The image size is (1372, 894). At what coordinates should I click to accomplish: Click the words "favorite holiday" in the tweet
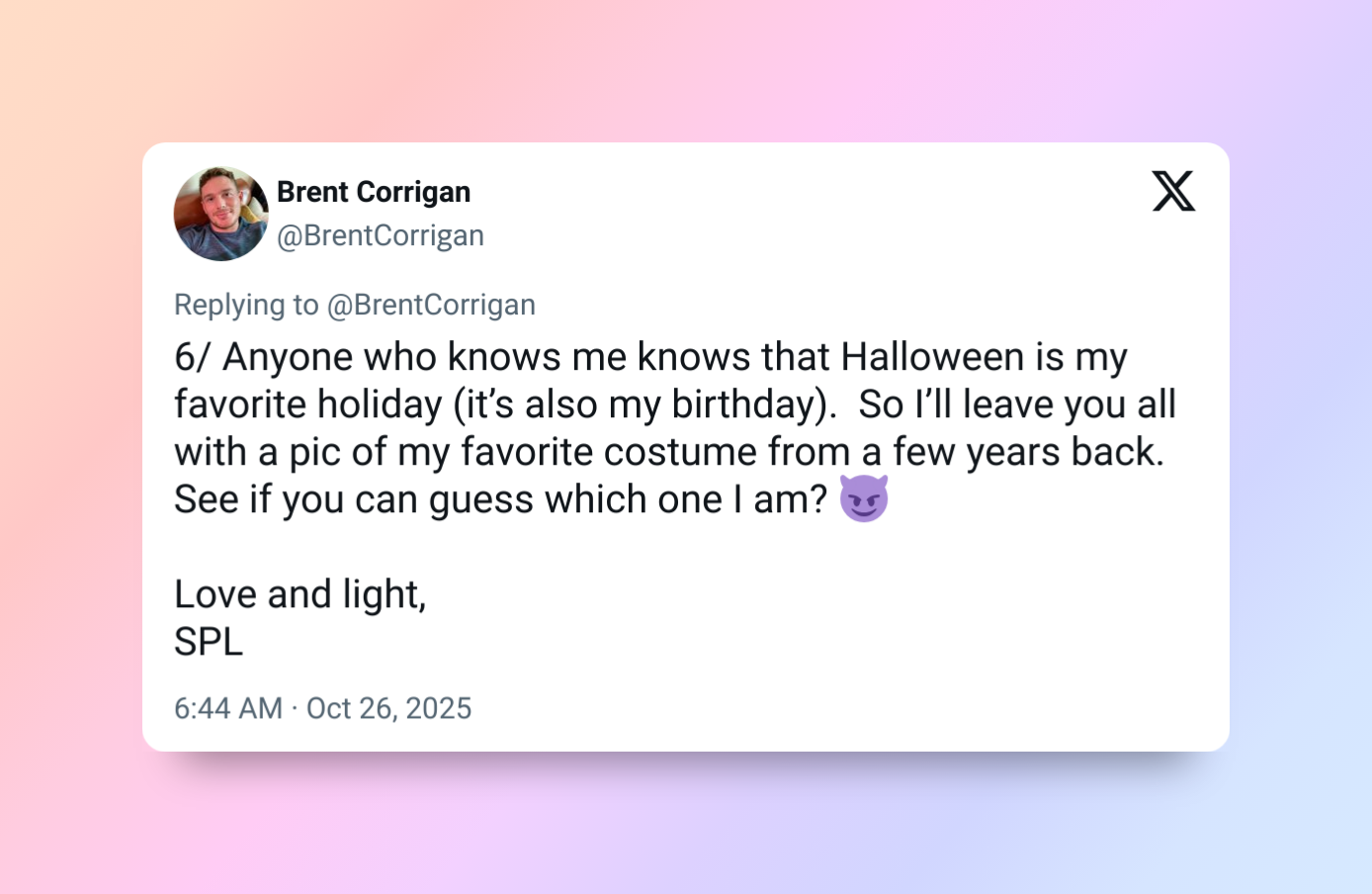(308, 404)
